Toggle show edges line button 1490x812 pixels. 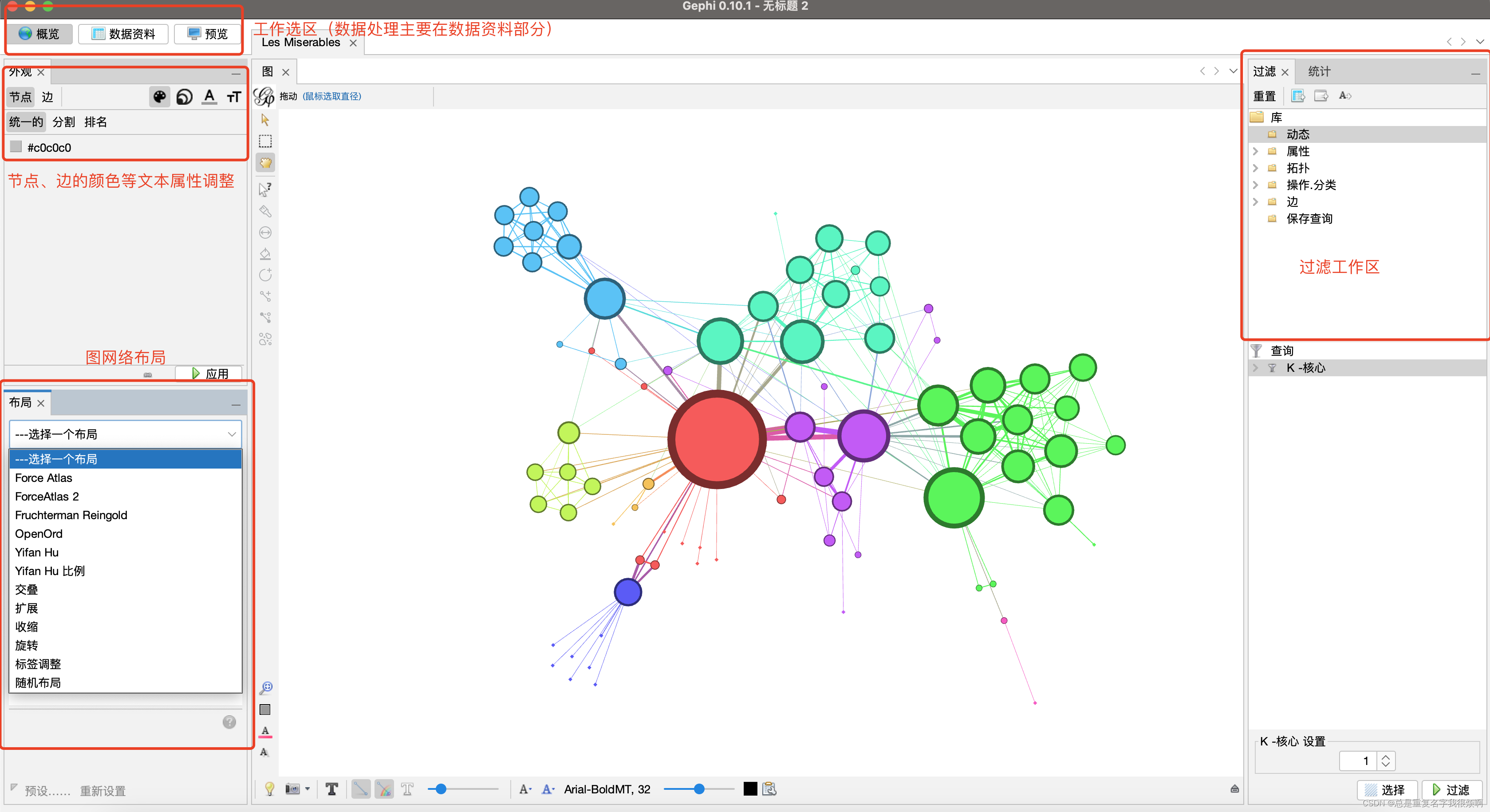360,789
